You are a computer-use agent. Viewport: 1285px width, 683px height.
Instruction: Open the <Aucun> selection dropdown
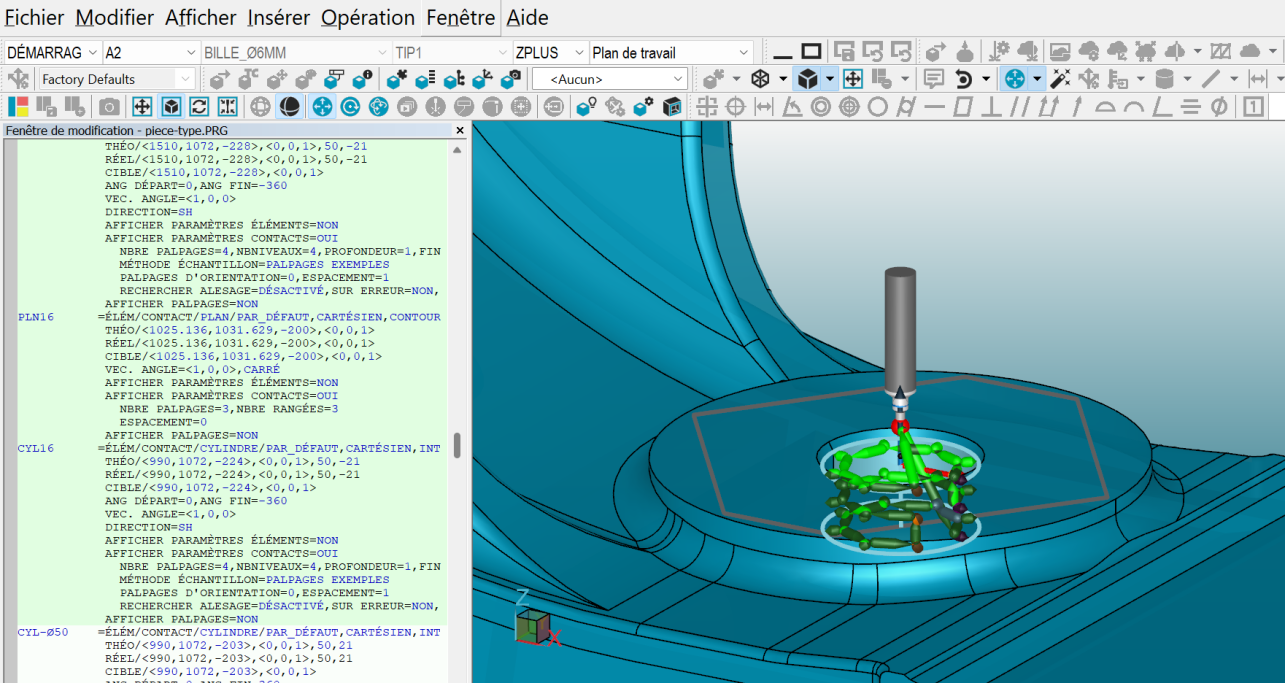[x=610, y=78]
